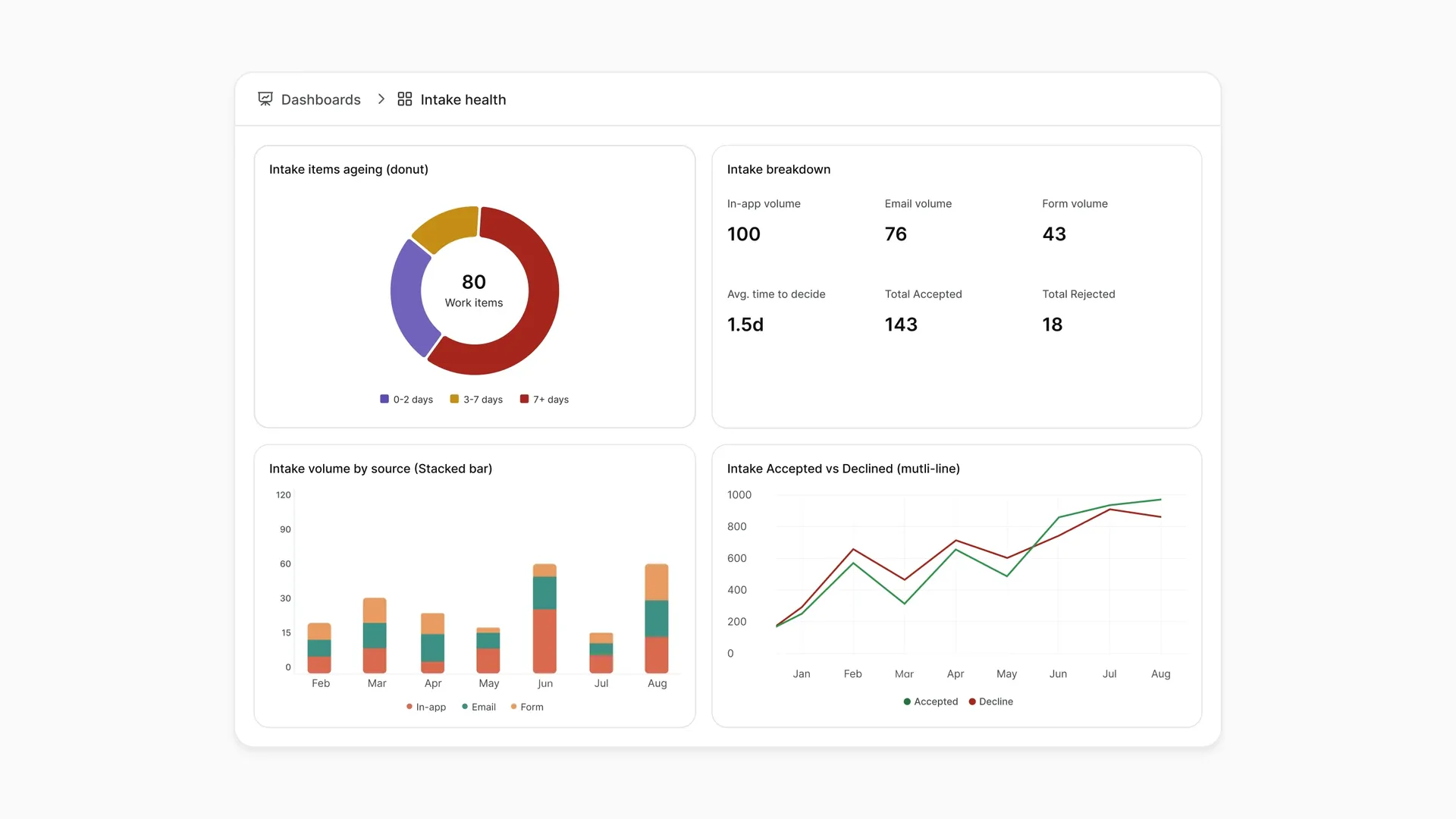Image resolution: width=1456 pixels, height=819 pixels.
Task: Click the Intake Accepted vs Declined title
Action: click(843, 469)
